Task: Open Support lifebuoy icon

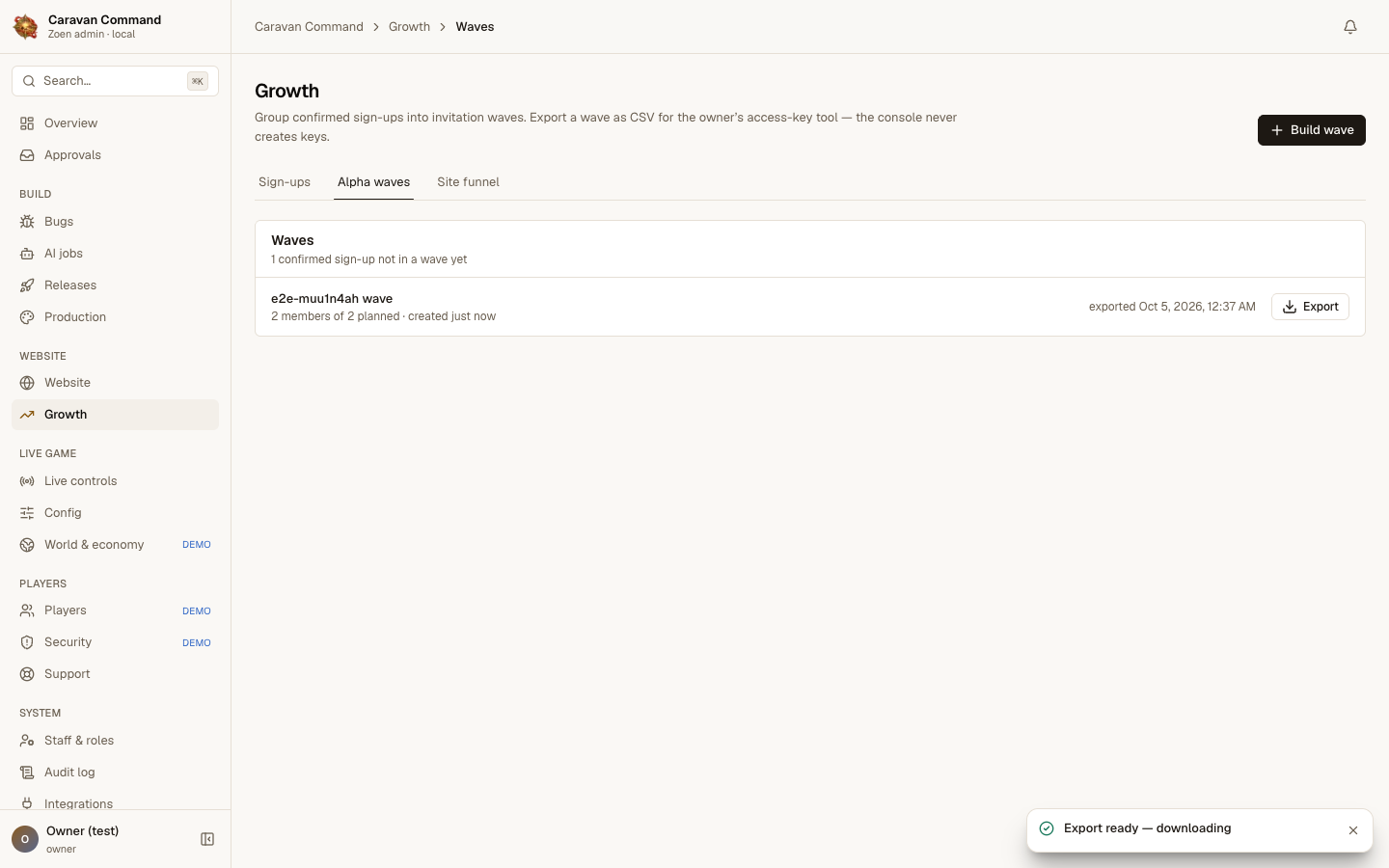Action: tap(27, 674)
